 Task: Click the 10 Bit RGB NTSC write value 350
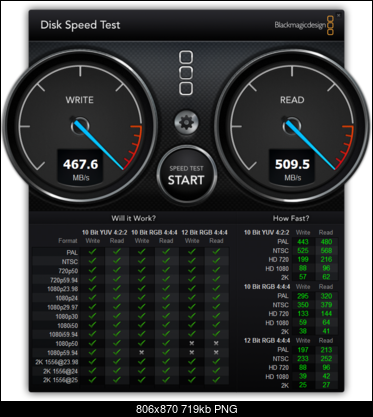(303, 305)
